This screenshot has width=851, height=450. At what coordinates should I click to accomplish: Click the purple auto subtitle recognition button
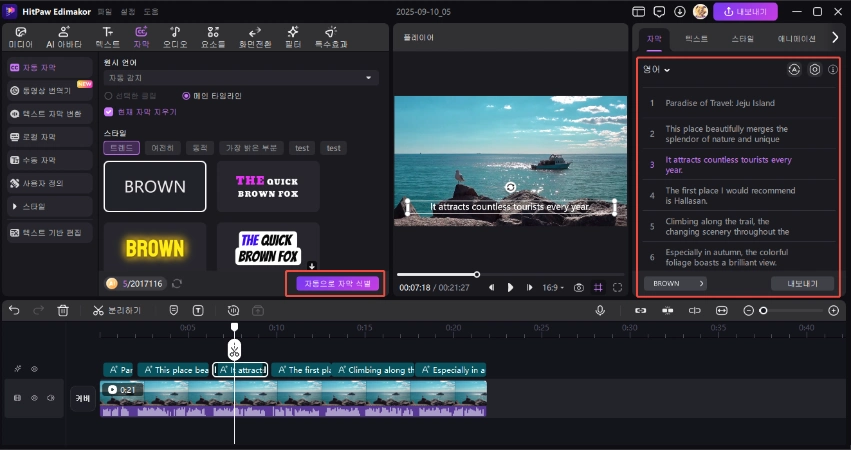click(x=337, y=283)
